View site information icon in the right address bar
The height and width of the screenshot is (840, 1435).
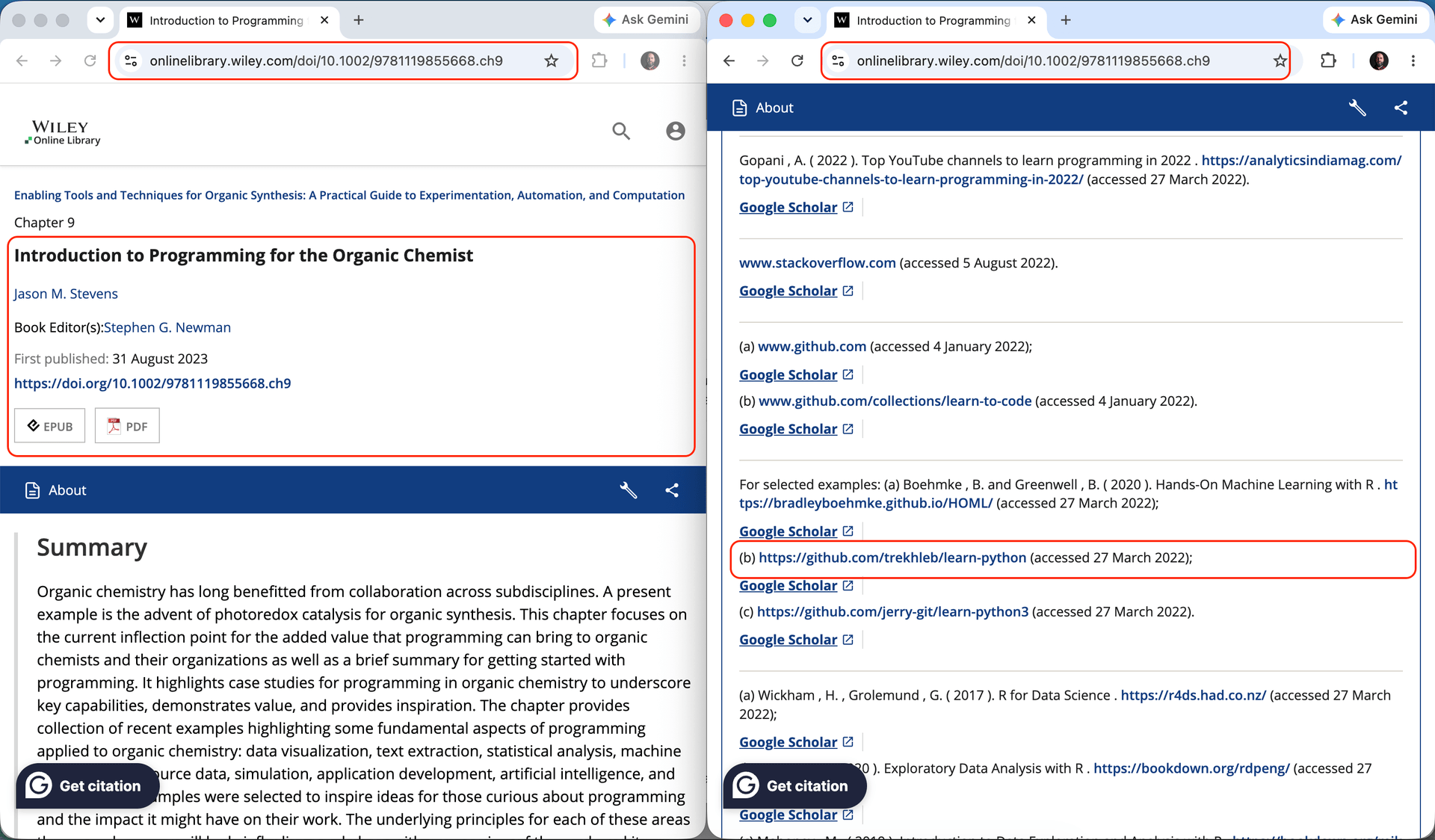[x=838, y=61]
